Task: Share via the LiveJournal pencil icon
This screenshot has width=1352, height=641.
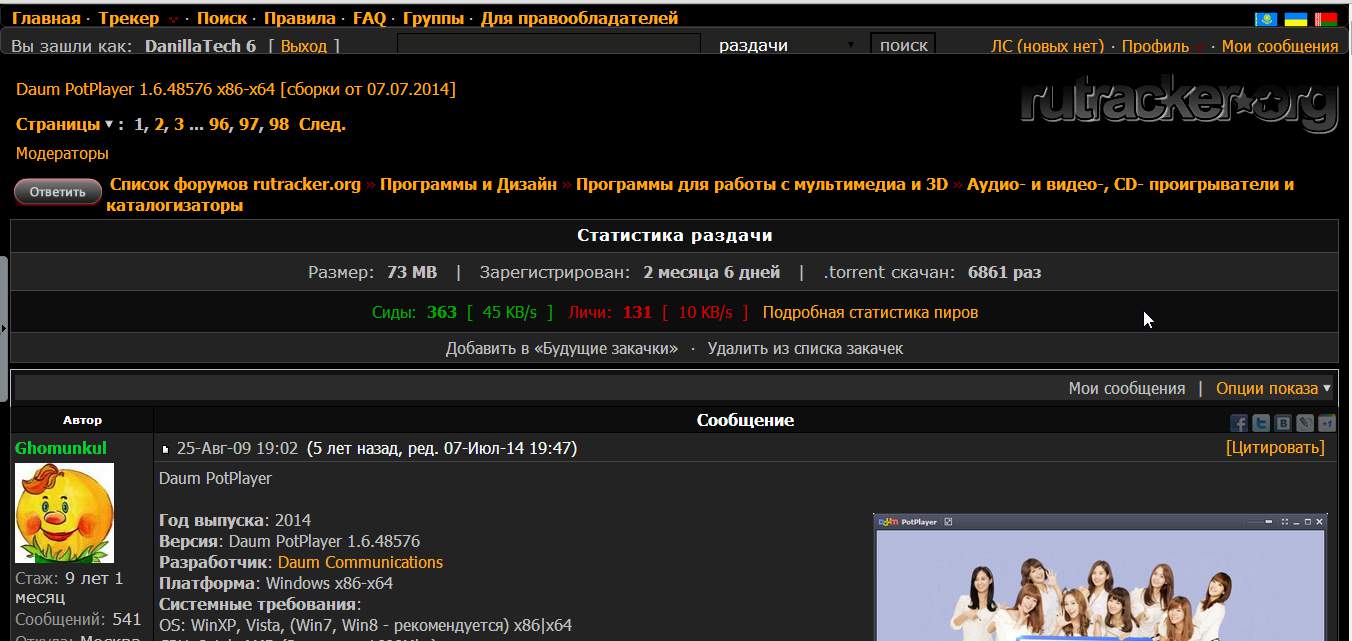Action: click(1305, 423)
